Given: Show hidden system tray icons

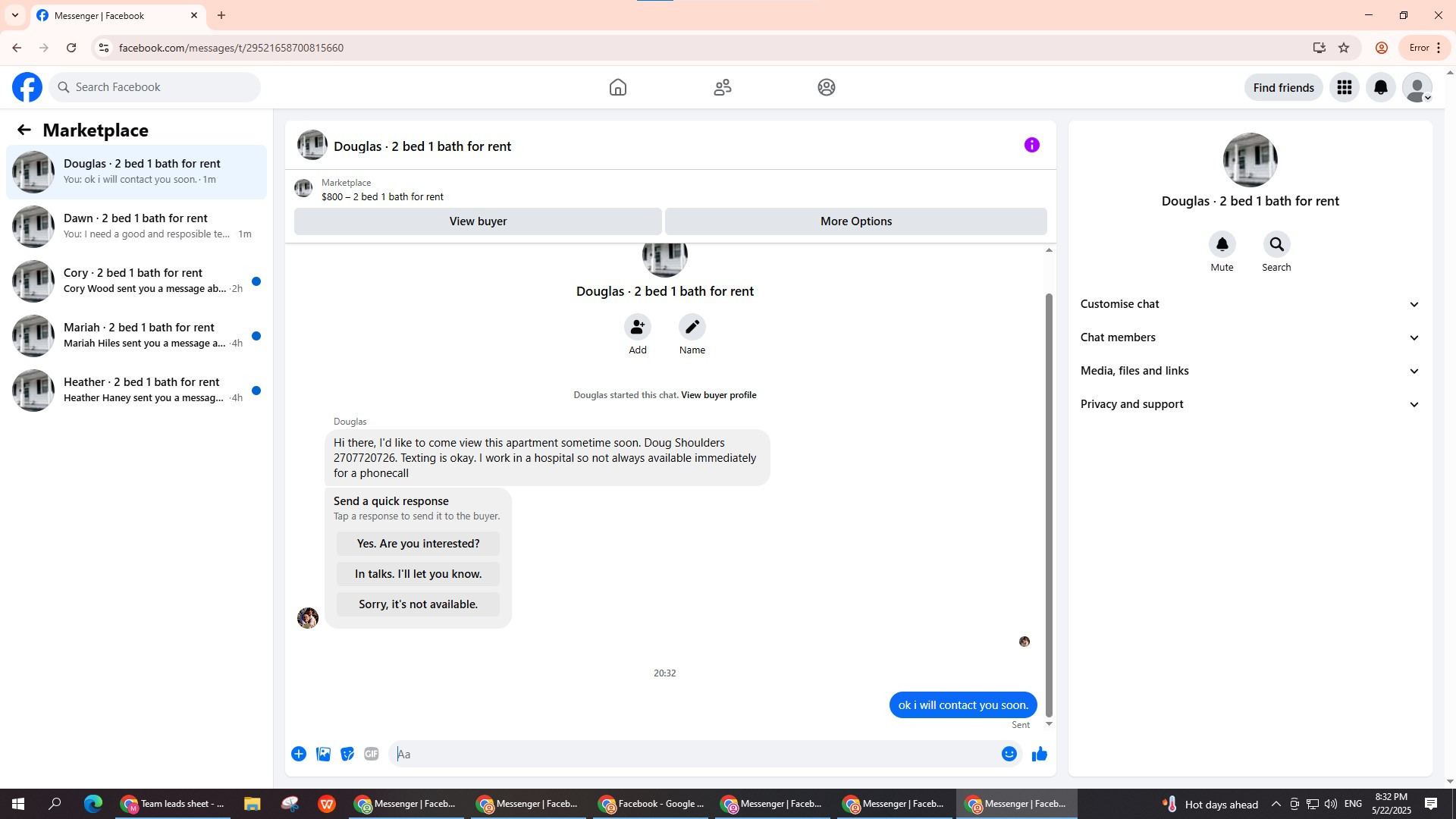Looking at the screenshot, I should (x=1276, y=804).
